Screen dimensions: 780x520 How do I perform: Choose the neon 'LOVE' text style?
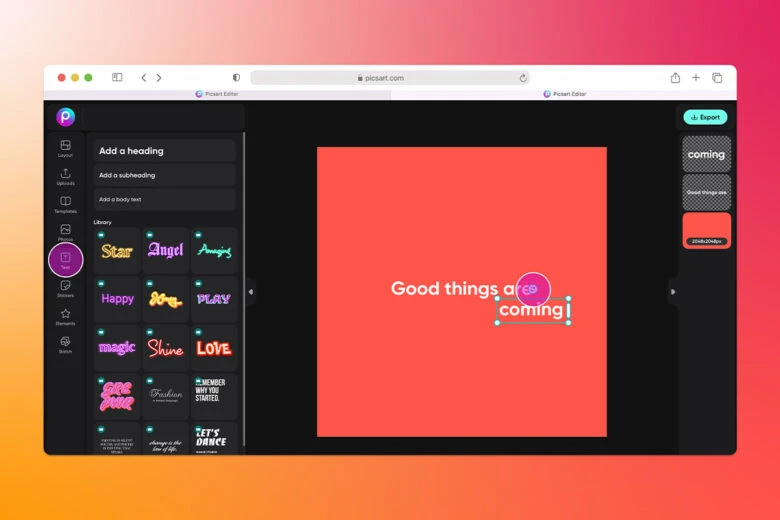click(214, 348)
